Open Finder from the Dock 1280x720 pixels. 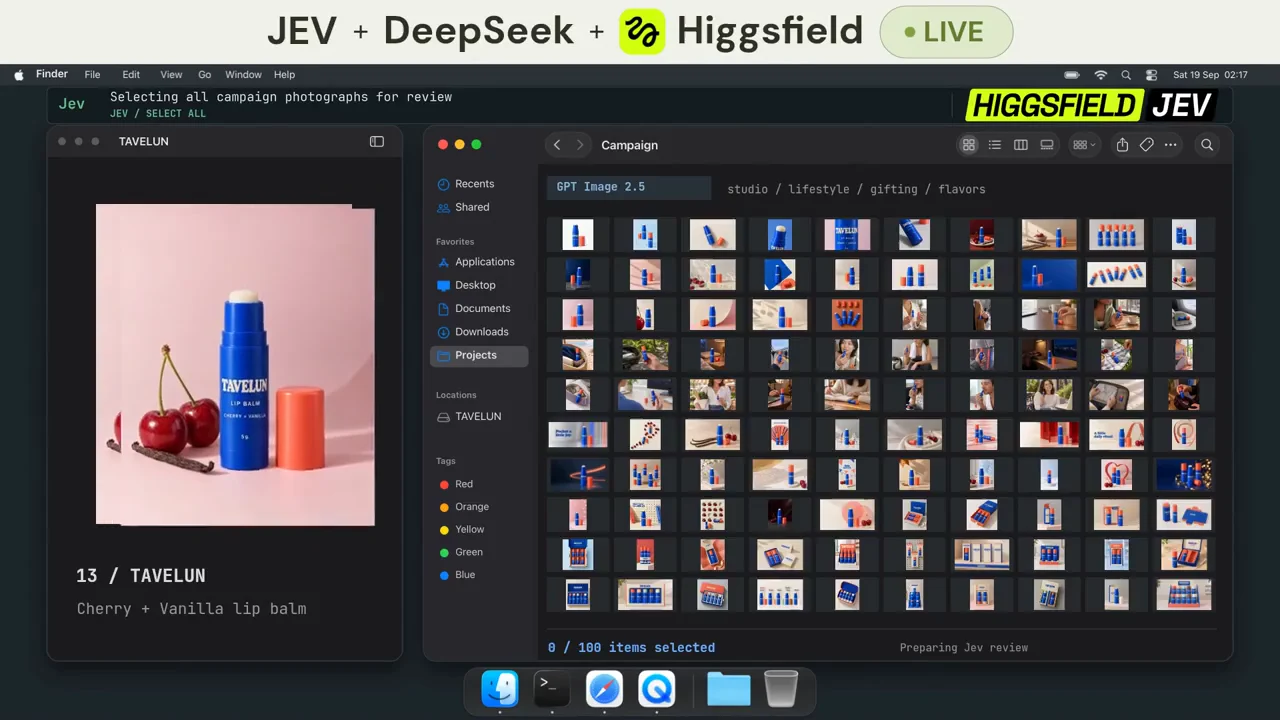(500, 689)
